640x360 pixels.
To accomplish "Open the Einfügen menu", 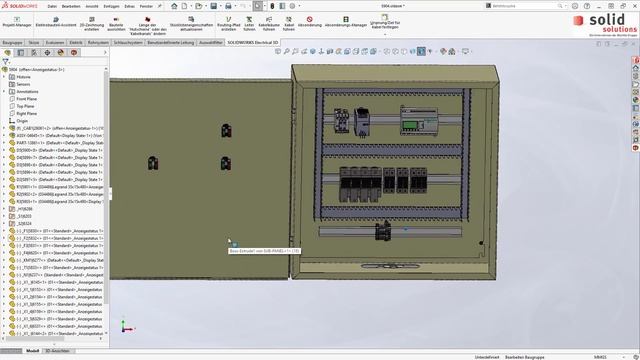I will click(111, 7).
